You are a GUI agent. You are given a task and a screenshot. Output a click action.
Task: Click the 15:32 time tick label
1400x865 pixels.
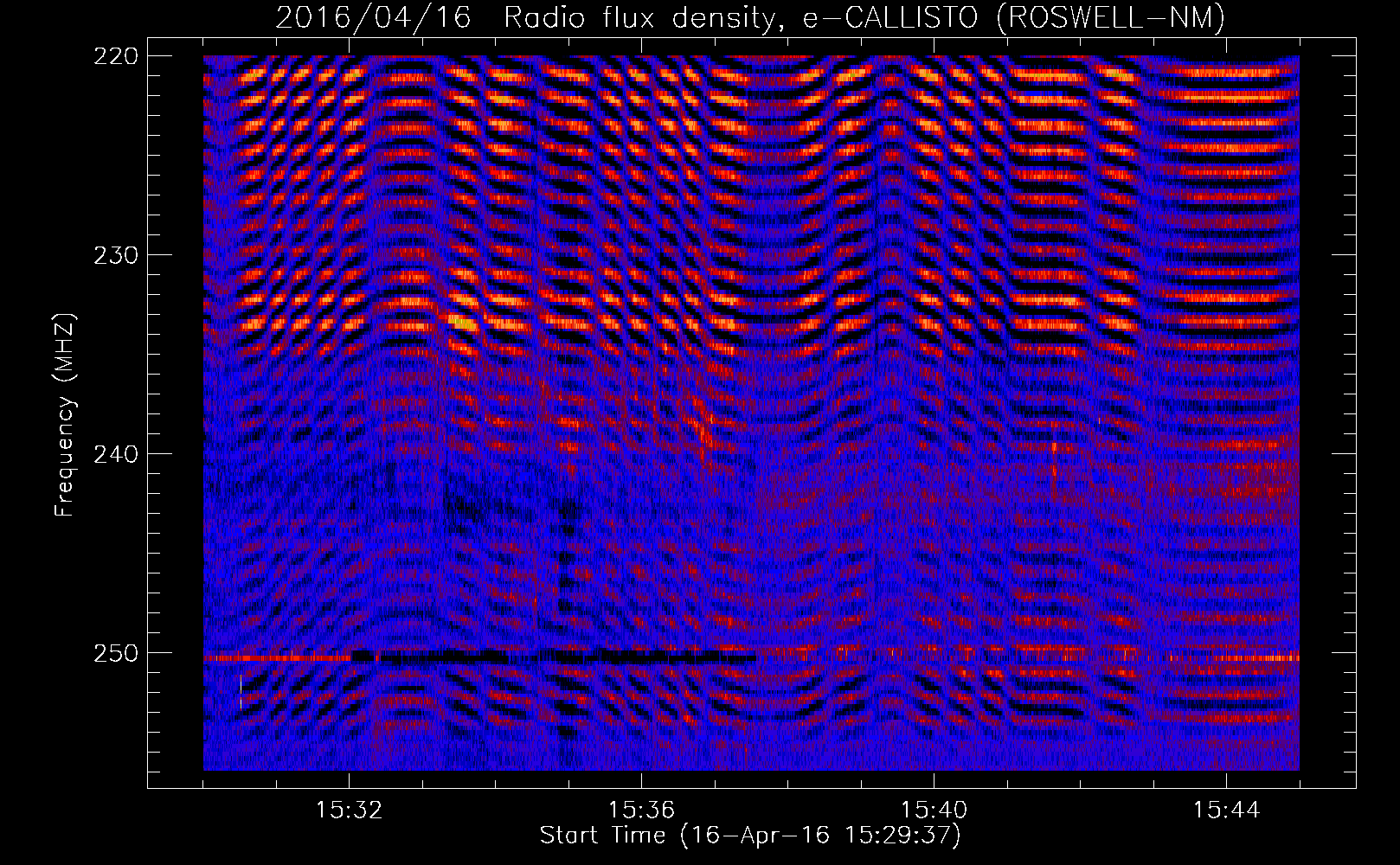(350, 811)
